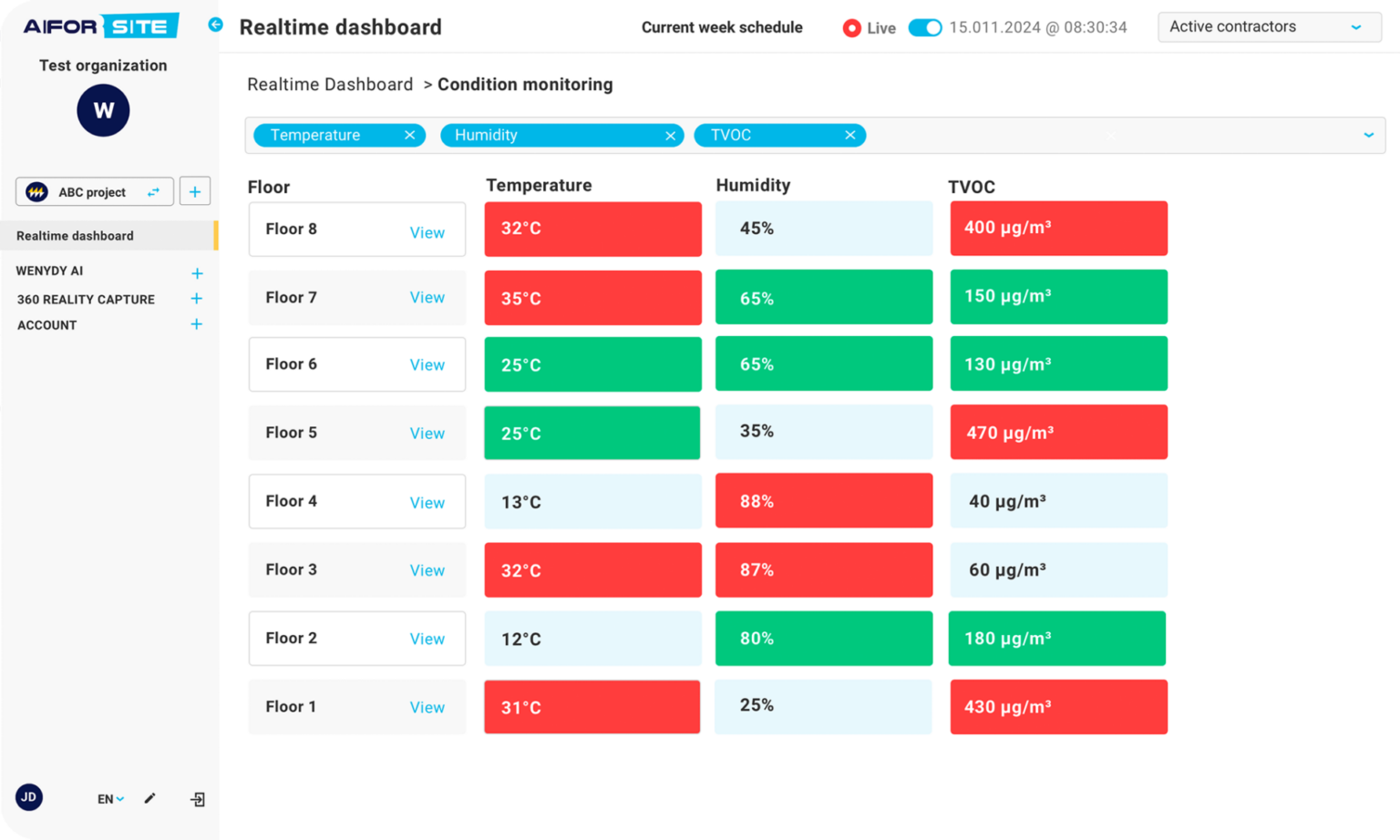Viewport: 1400px width, 840px height.
Task: Open the Active contractors dropdown
Action: coord(1269,27)
